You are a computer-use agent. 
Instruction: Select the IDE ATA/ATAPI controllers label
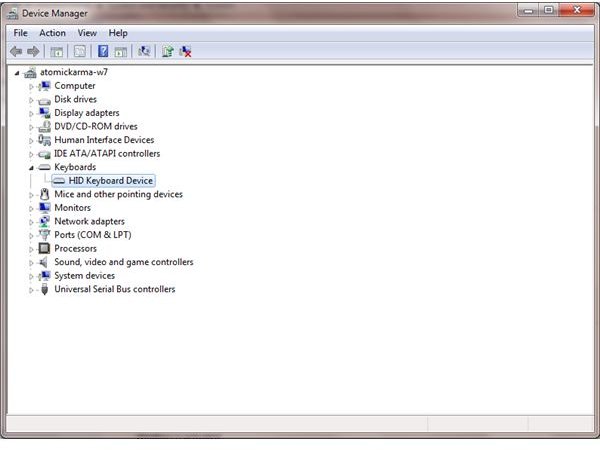[x=107, y=153]
